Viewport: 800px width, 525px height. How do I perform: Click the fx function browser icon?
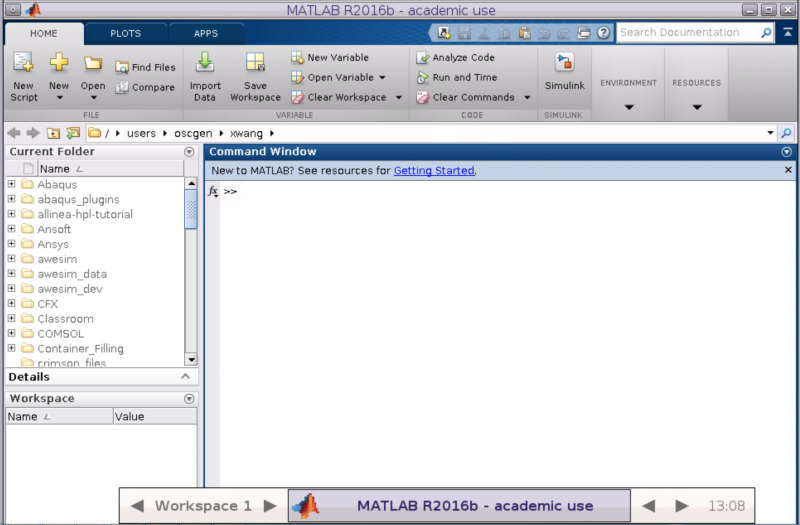(213, 191)
